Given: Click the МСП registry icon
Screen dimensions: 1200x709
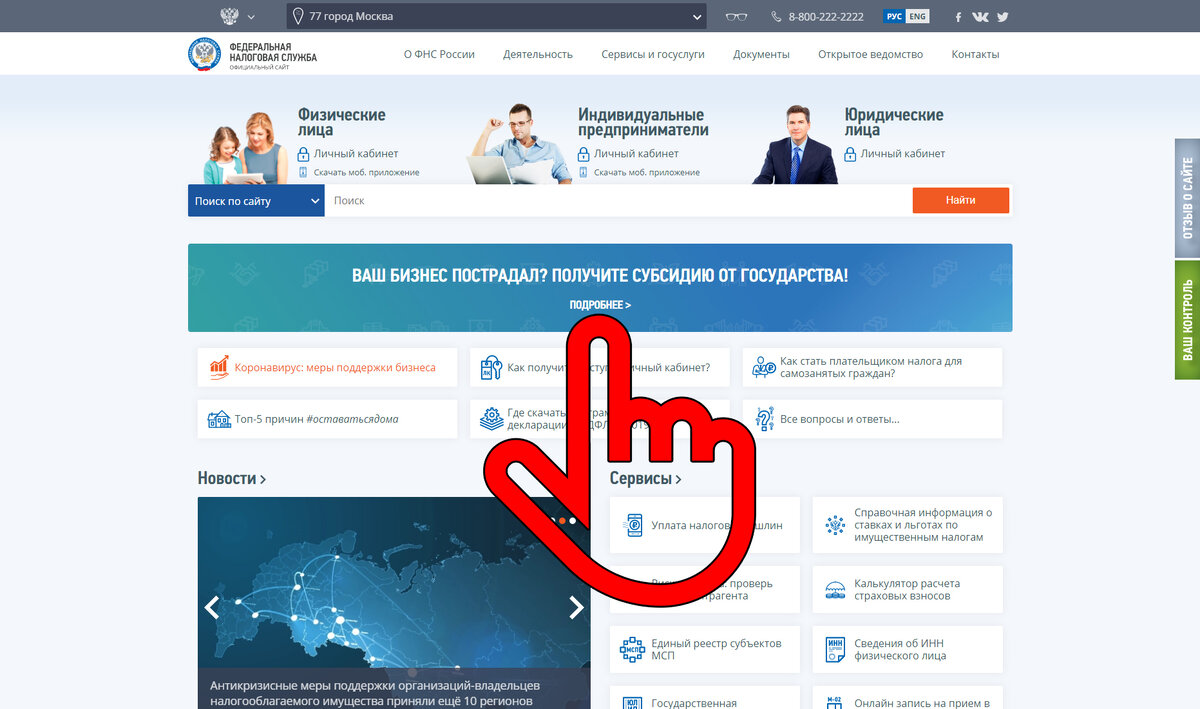Looking at the screenshot, I should point(632,650).
